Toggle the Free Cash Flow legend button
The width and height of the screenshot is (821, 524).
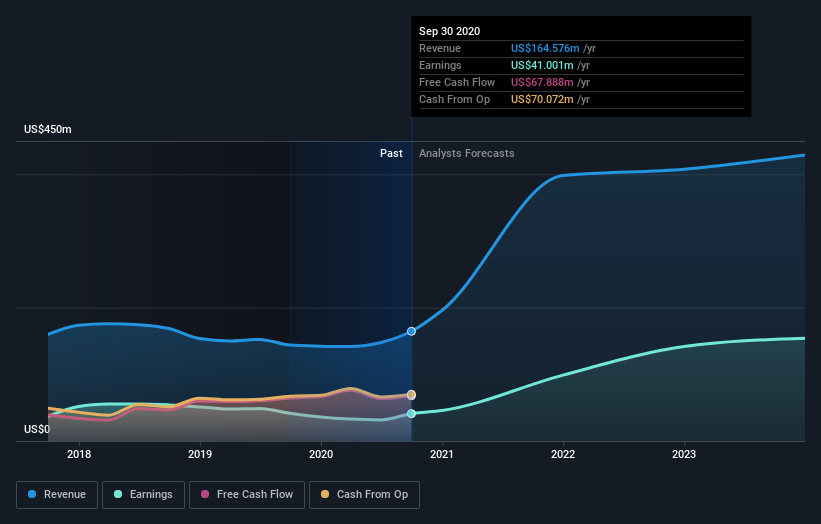tap(247, 495)
